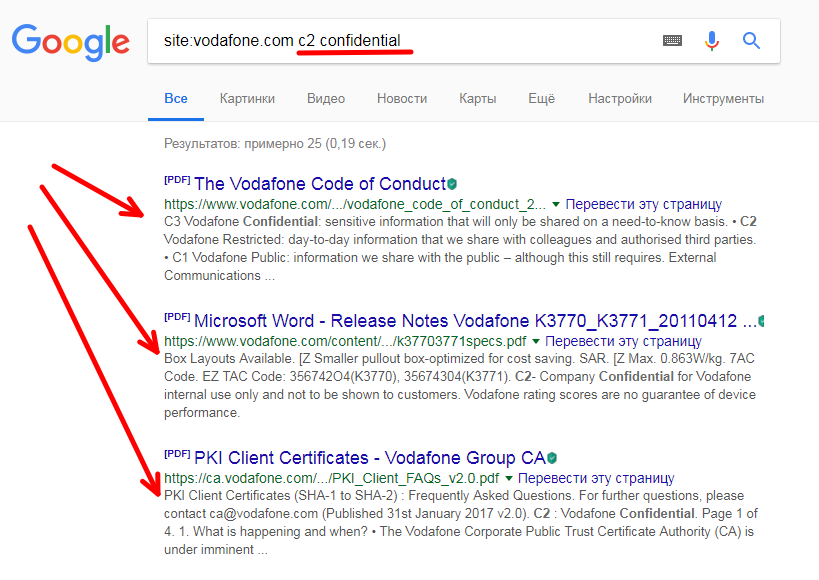This screenshot has height=580, width=819.
Task: Open the Ещё menu
Action: (x=541, y=99)
